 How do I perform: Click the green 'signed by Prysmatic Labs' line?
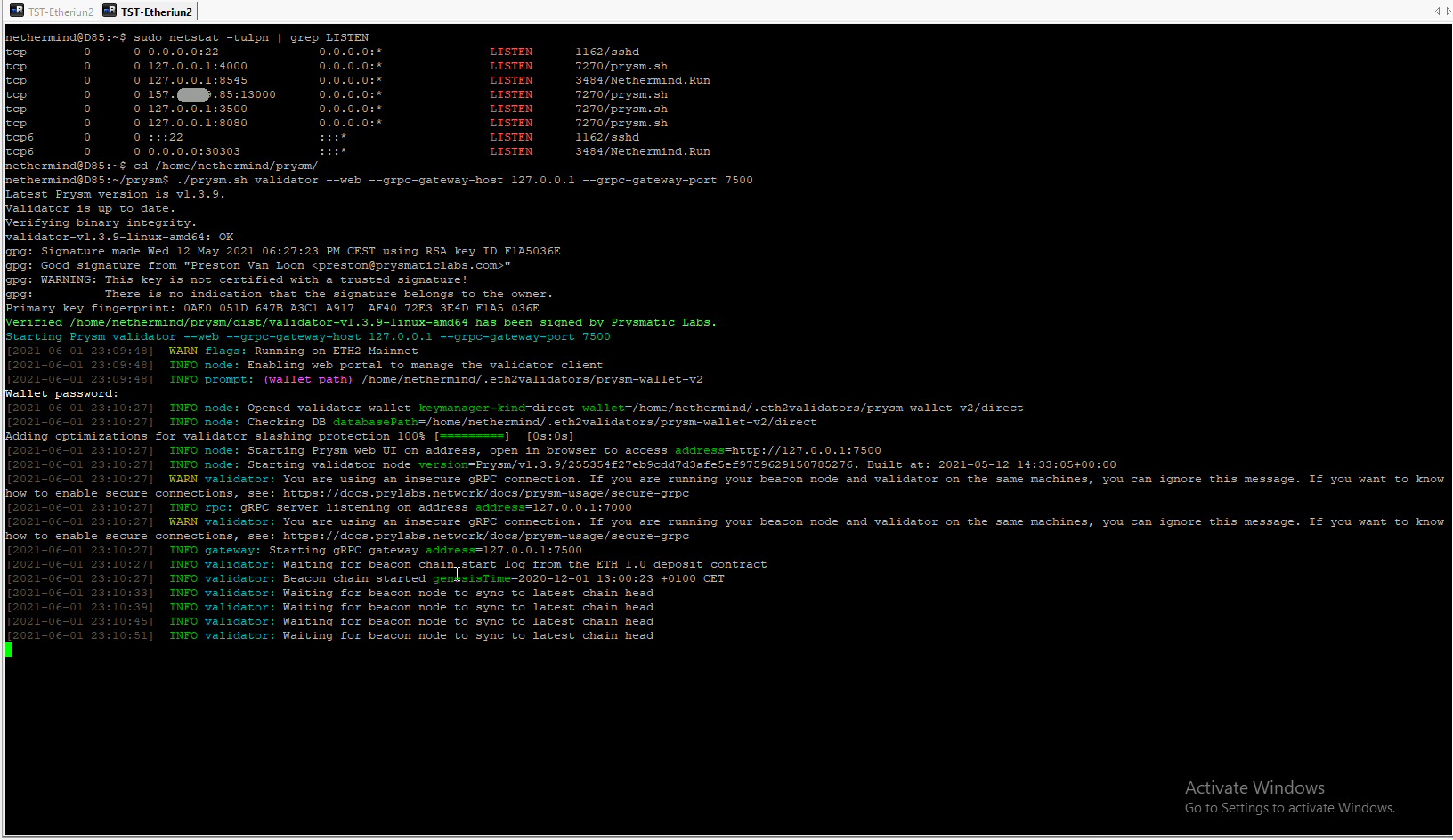coord(361,322)
